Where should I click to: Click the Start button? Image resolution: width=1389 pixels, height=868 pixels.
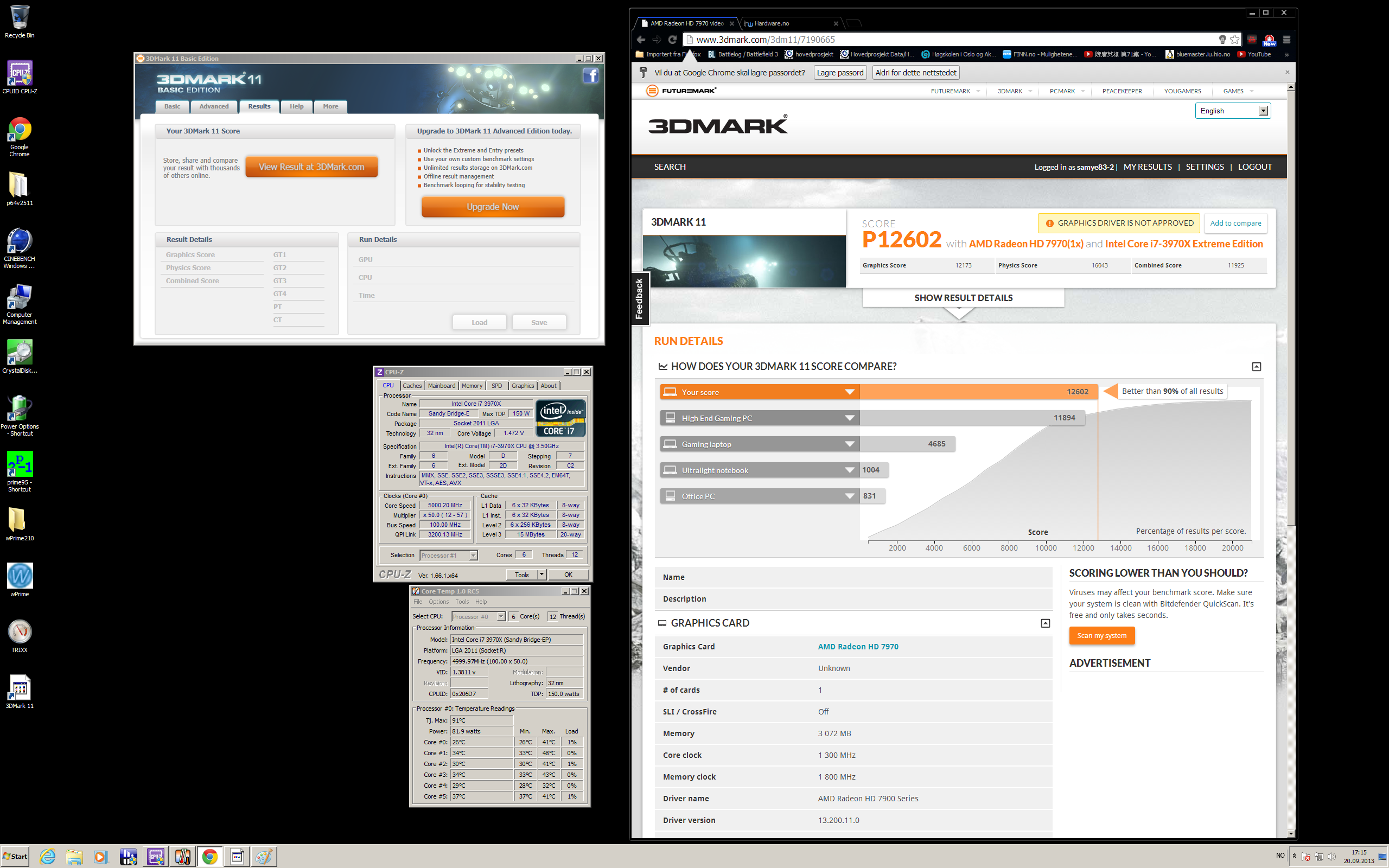point(16,857)
